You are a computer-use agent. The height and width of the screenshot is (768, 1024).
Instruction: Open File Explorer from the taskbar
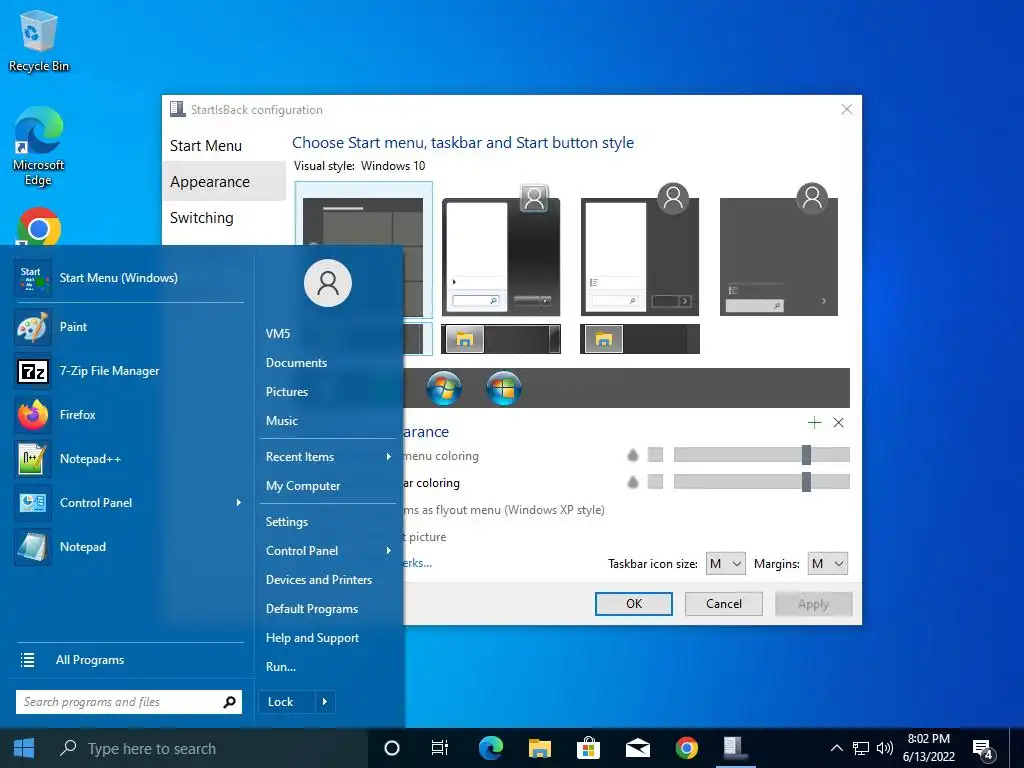click(540, 748)
